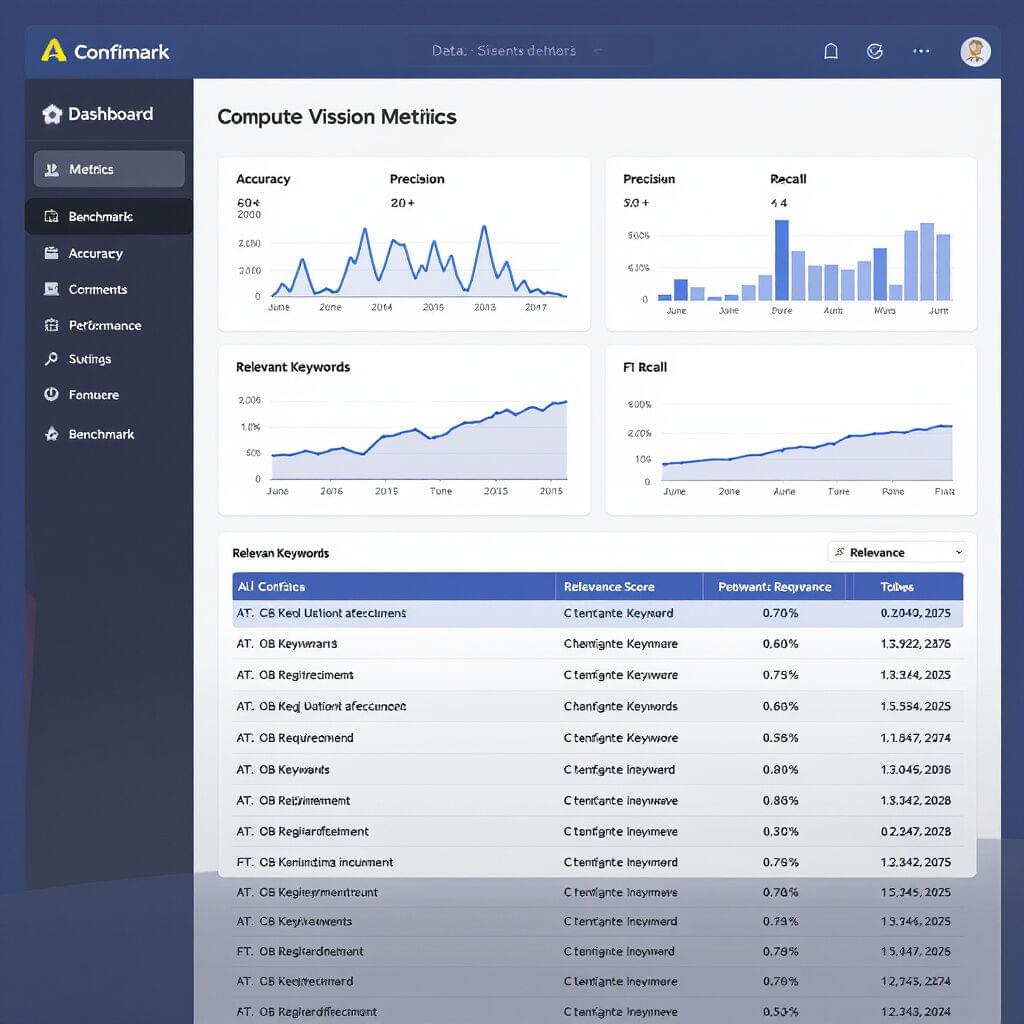Click the FI Rcall area chart

(807, 452)
